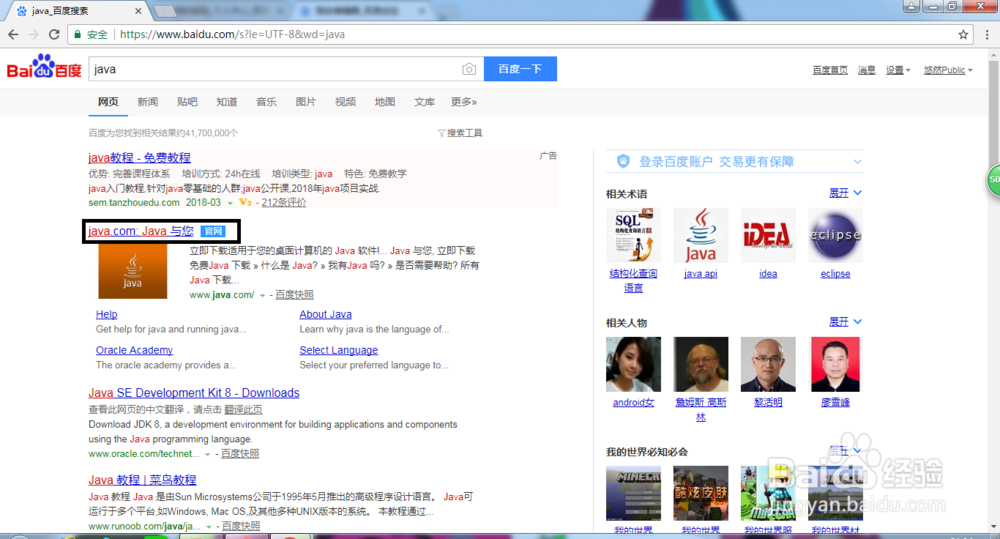Open 黎活明 person photo
This screenshot has width=1000, height=539.
(768, 364)
